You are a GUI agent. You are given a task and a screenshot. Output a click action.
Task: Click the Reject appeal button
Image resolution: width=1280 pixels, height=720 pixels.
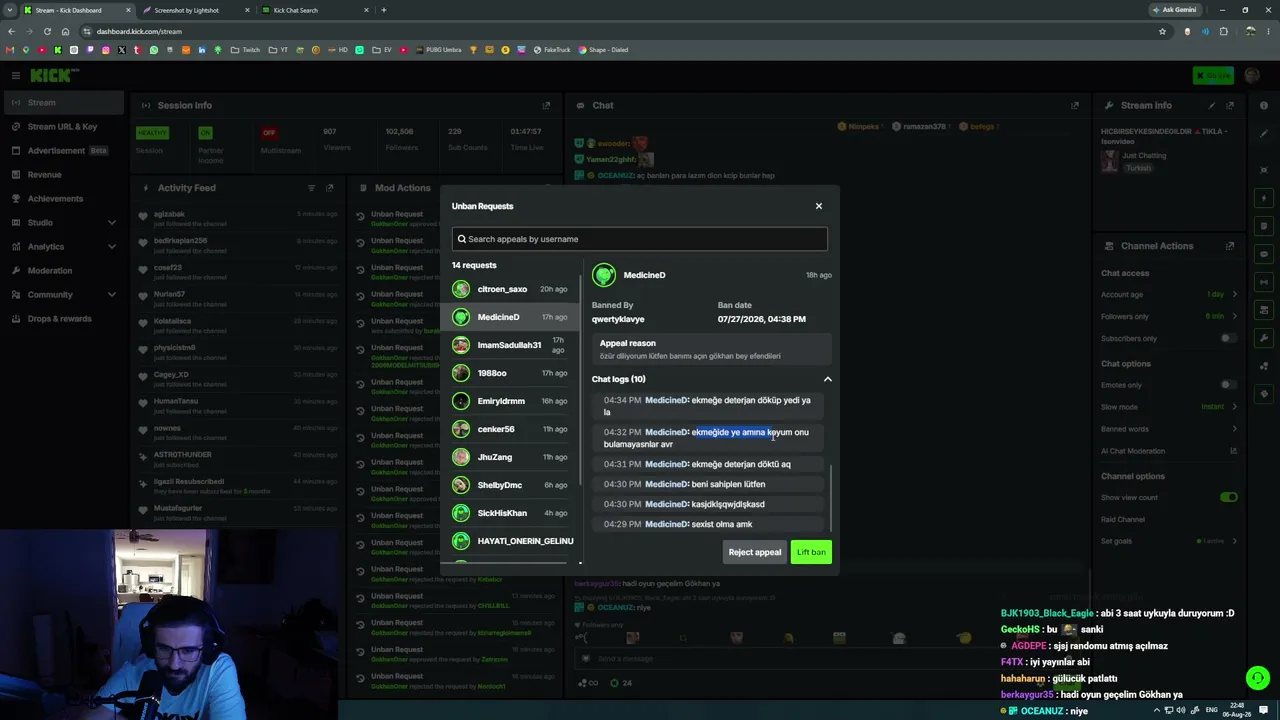pyautogui.click(x=755, y=552)
